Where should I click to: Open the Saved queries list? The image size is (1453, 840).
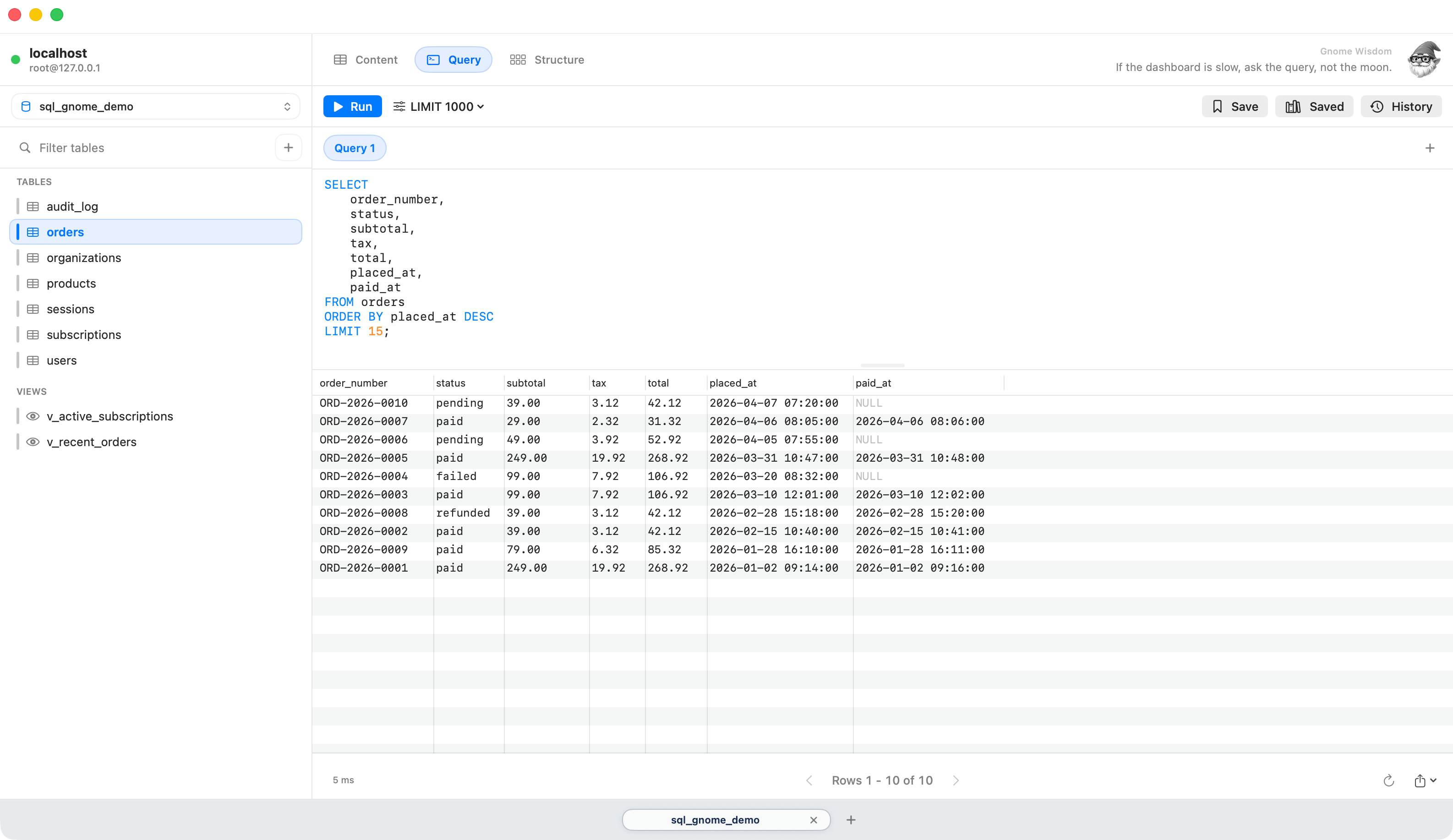[1314, 107]
